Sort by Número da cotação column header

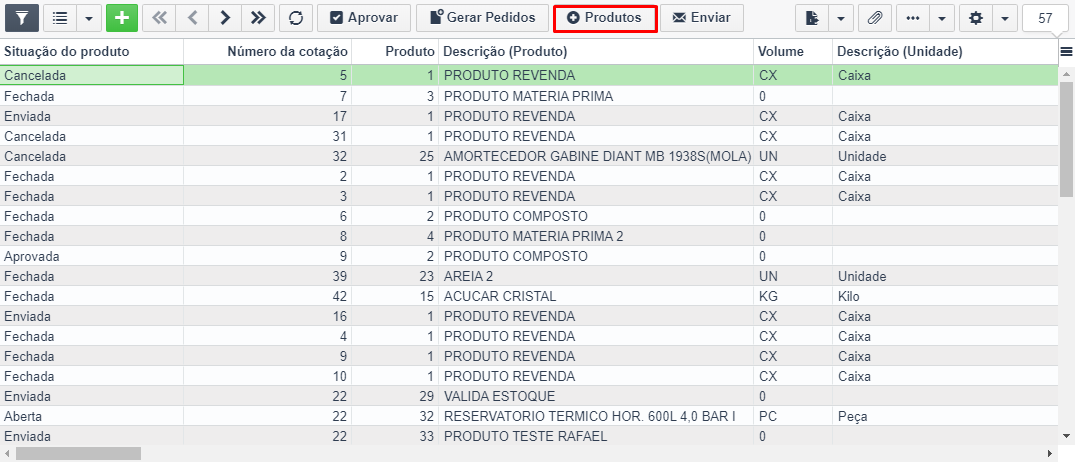[x=287, y=51]
